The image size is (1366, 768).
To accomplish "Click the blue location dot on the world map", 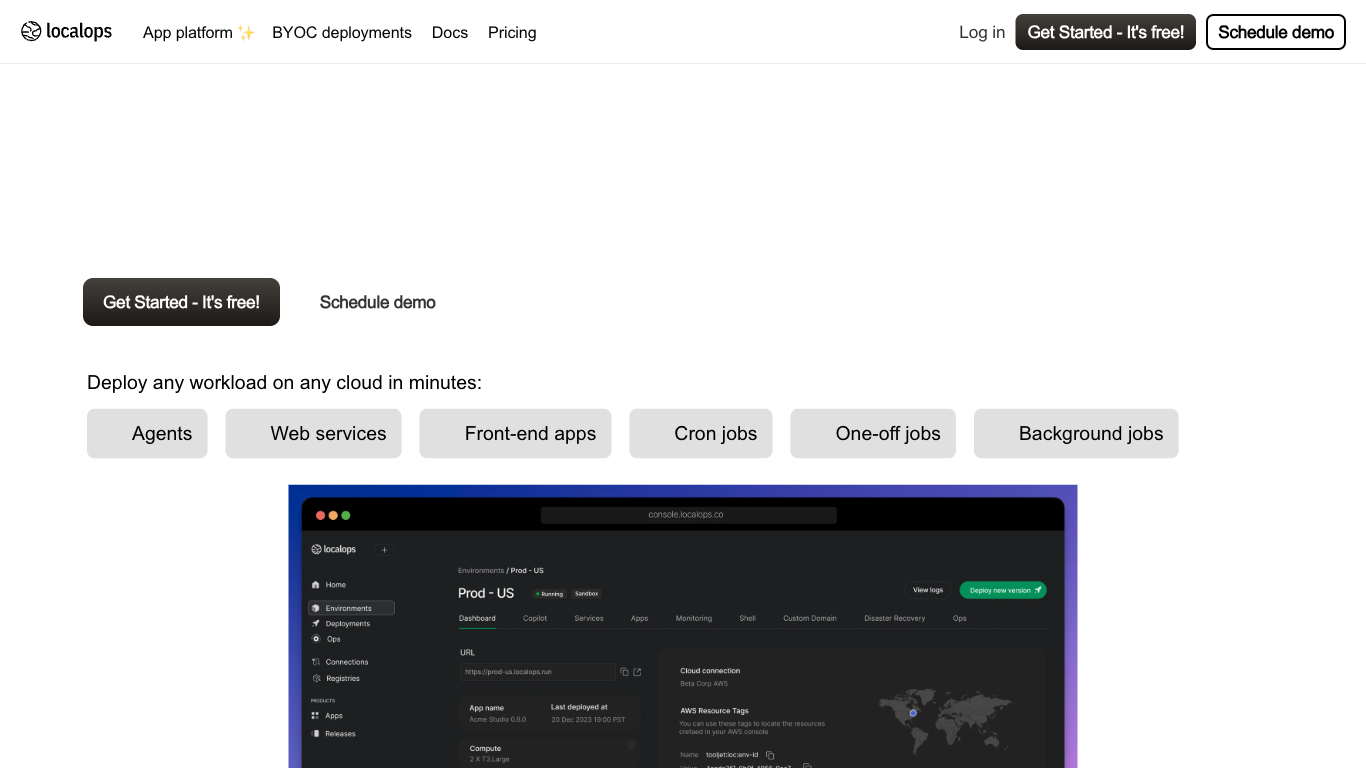I will tap(913, 713).
